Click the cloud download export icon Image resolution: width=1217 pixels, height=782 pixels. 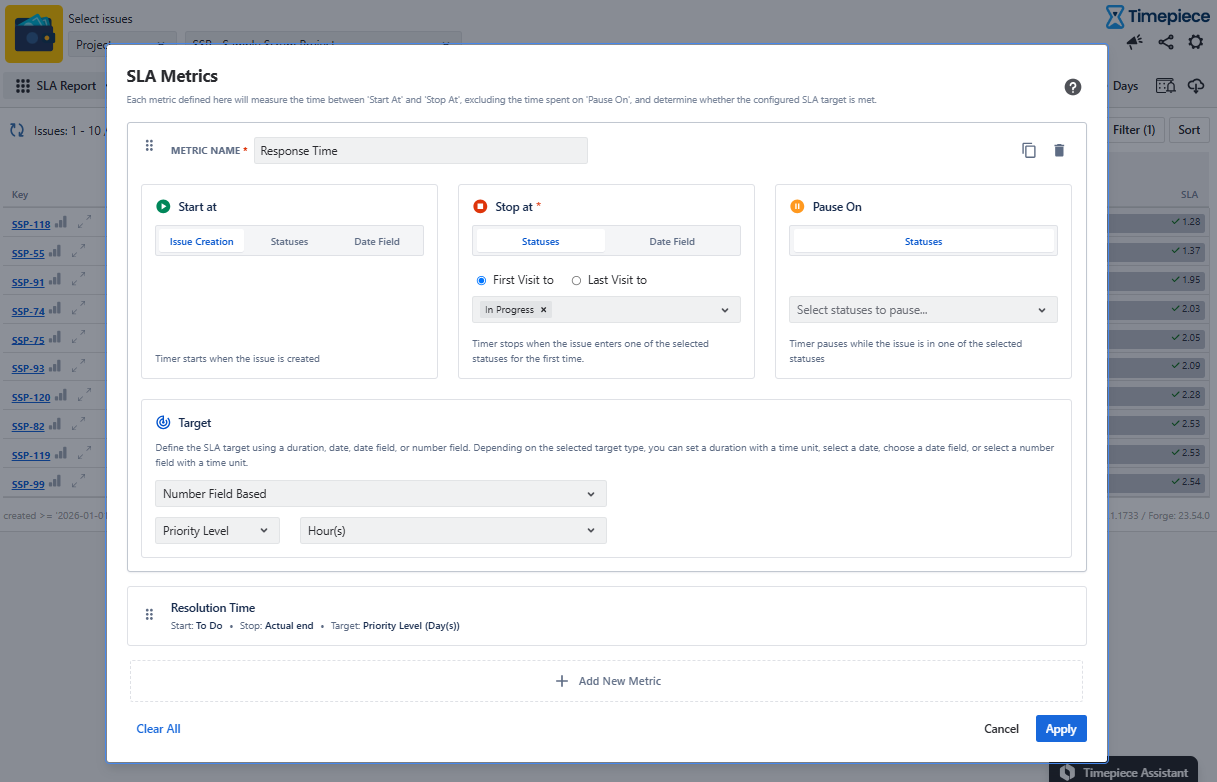(x=1196, y=86)
